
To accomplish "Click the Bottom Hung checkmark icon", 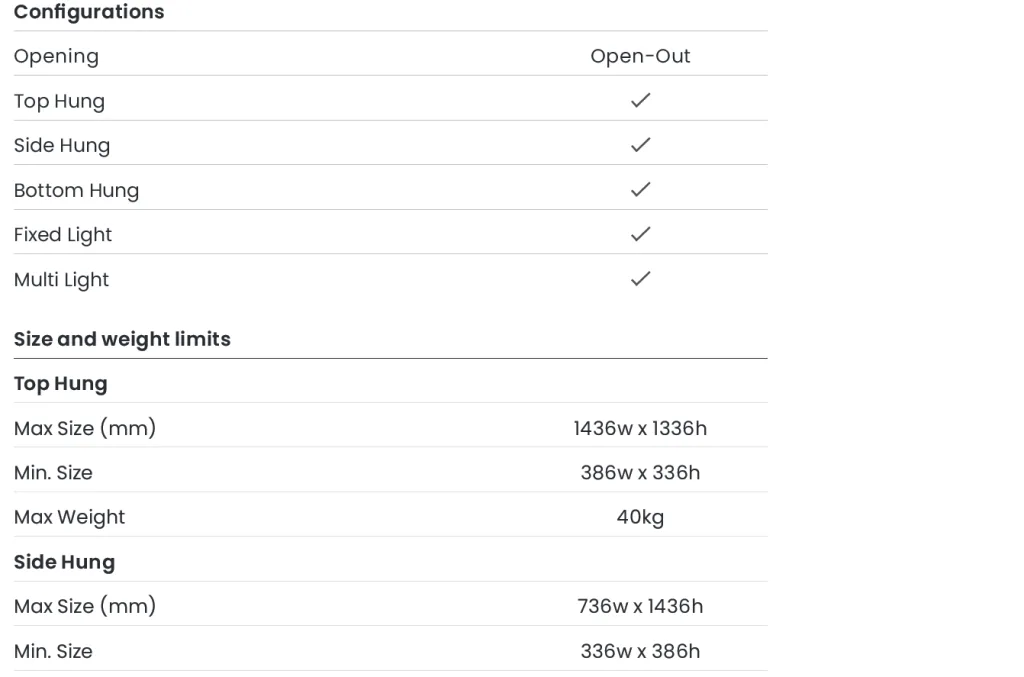I will click(640, 189).
